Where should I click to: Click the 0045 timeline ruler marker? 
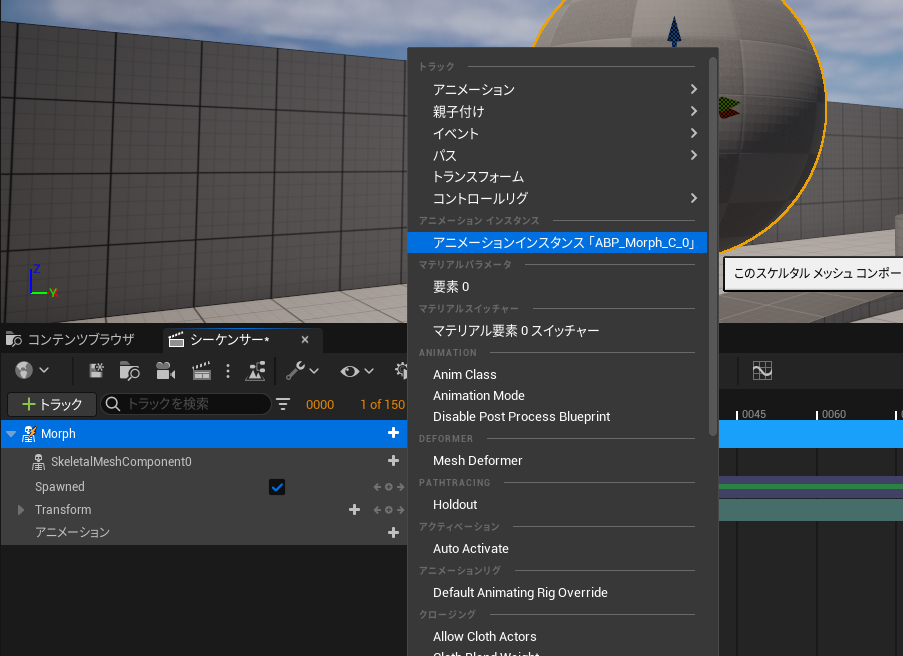753,414
